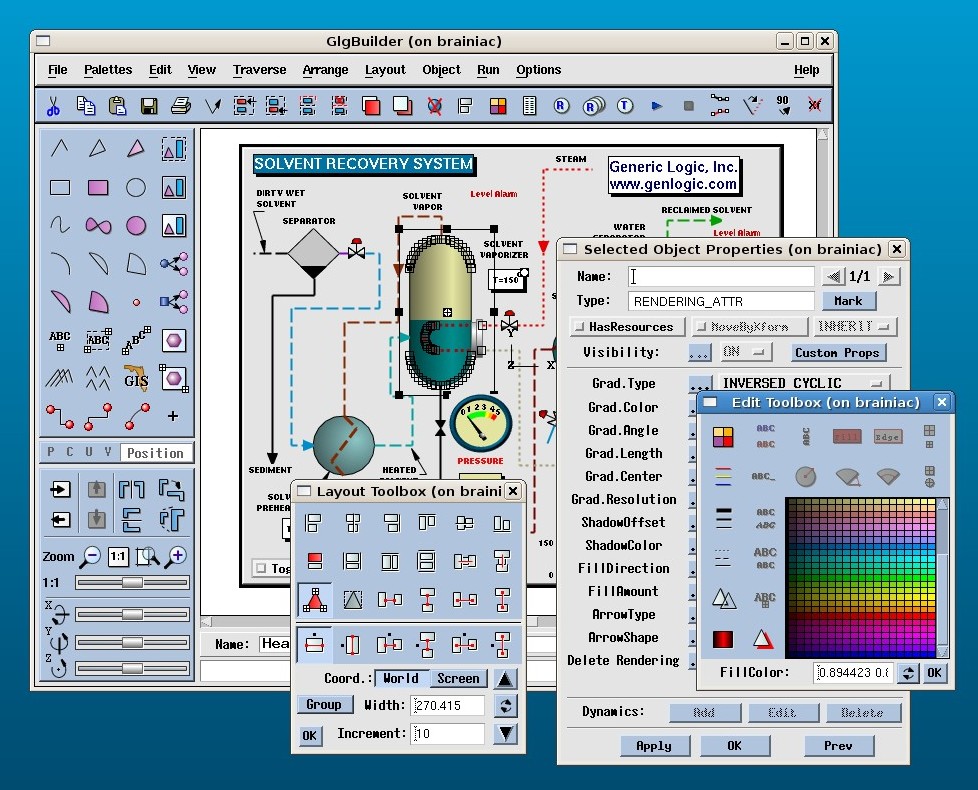The height and width of the screenshot is (790, 978).
Task: Click the Apply button in object properties
Action: tap(655, 745)
